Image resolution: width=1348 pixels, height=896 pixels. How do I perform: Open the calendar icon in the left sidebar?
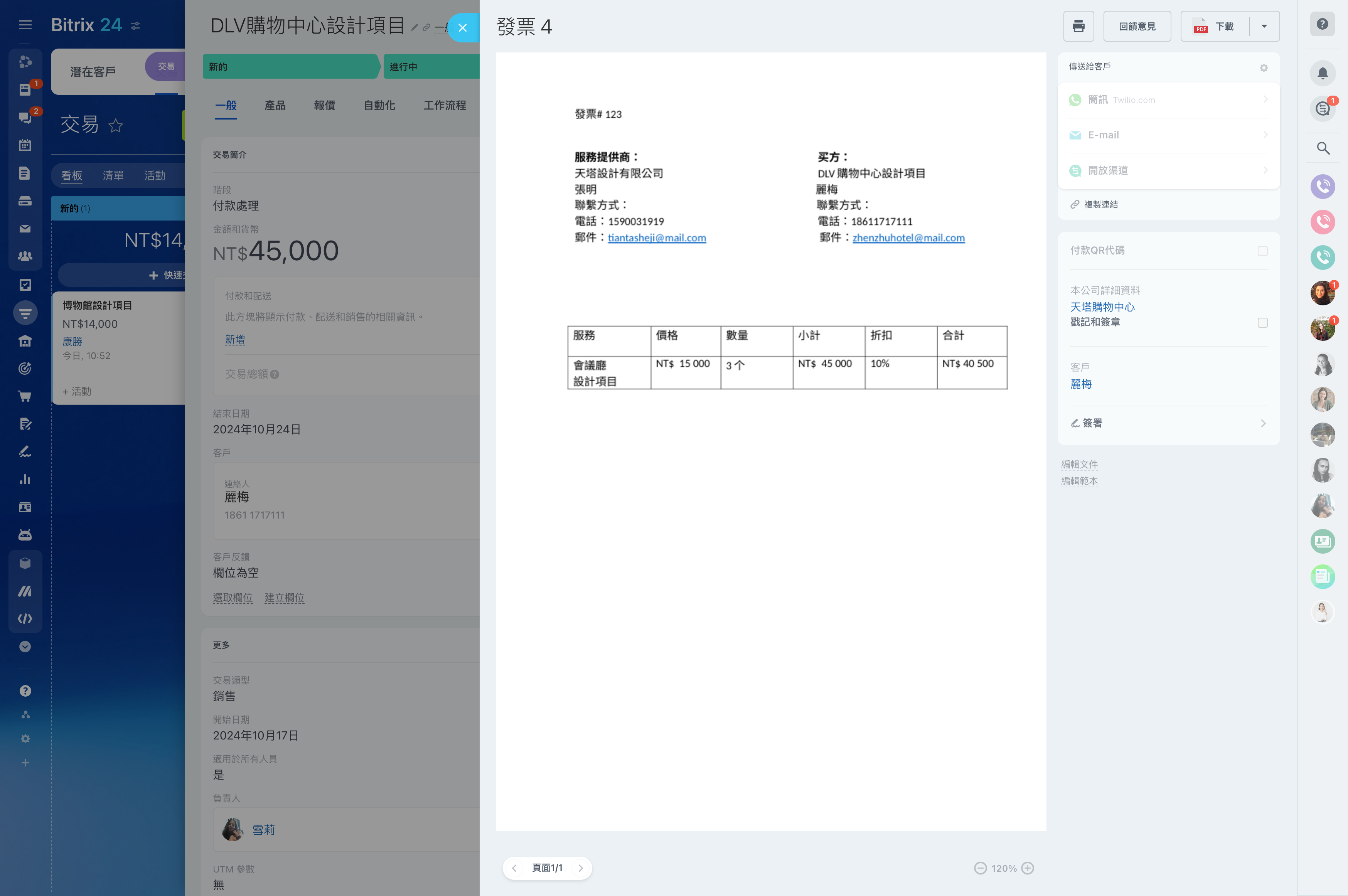(25, 145)
